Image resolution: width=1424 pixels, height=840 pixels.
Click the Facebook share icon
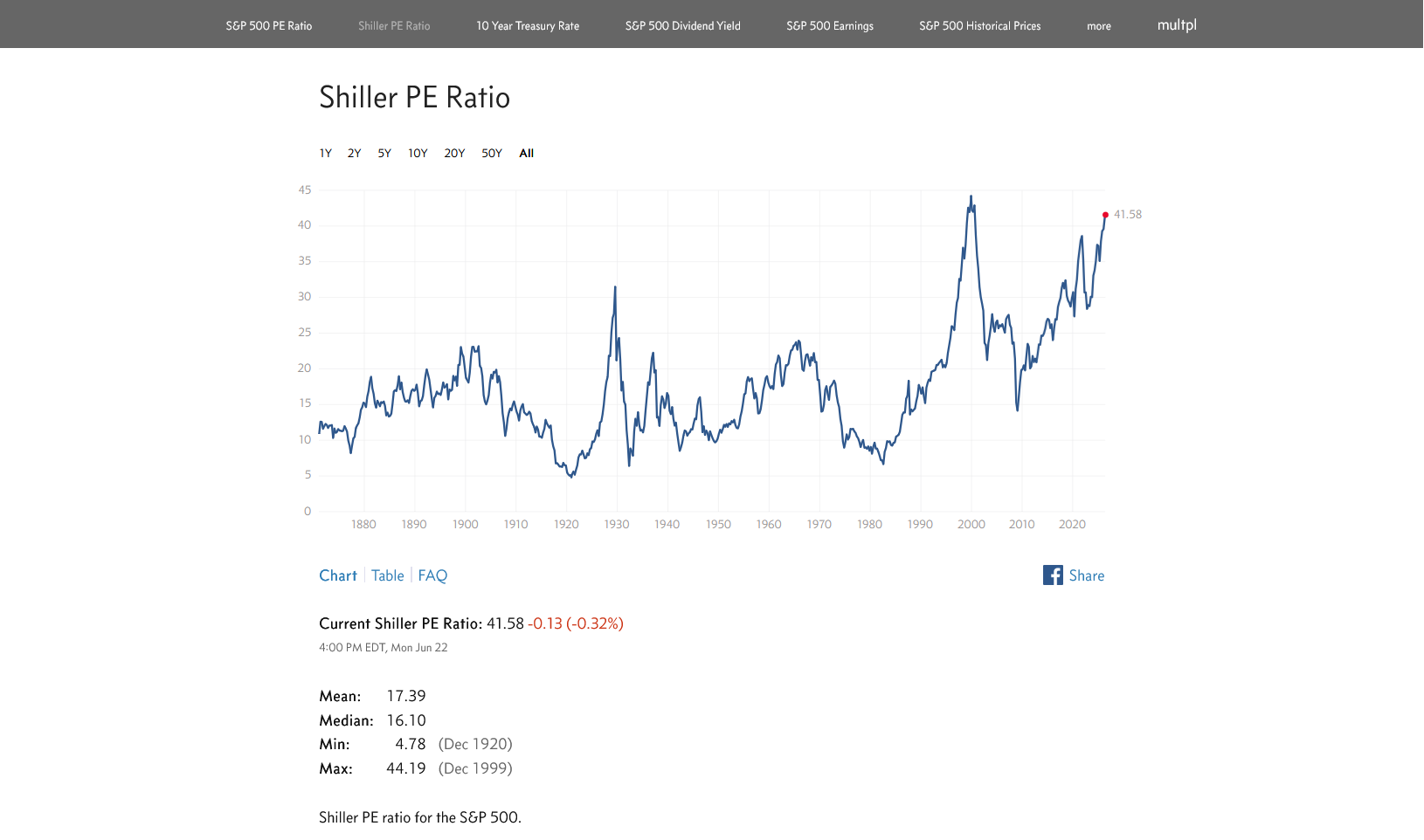click(x=1053, y=575)
